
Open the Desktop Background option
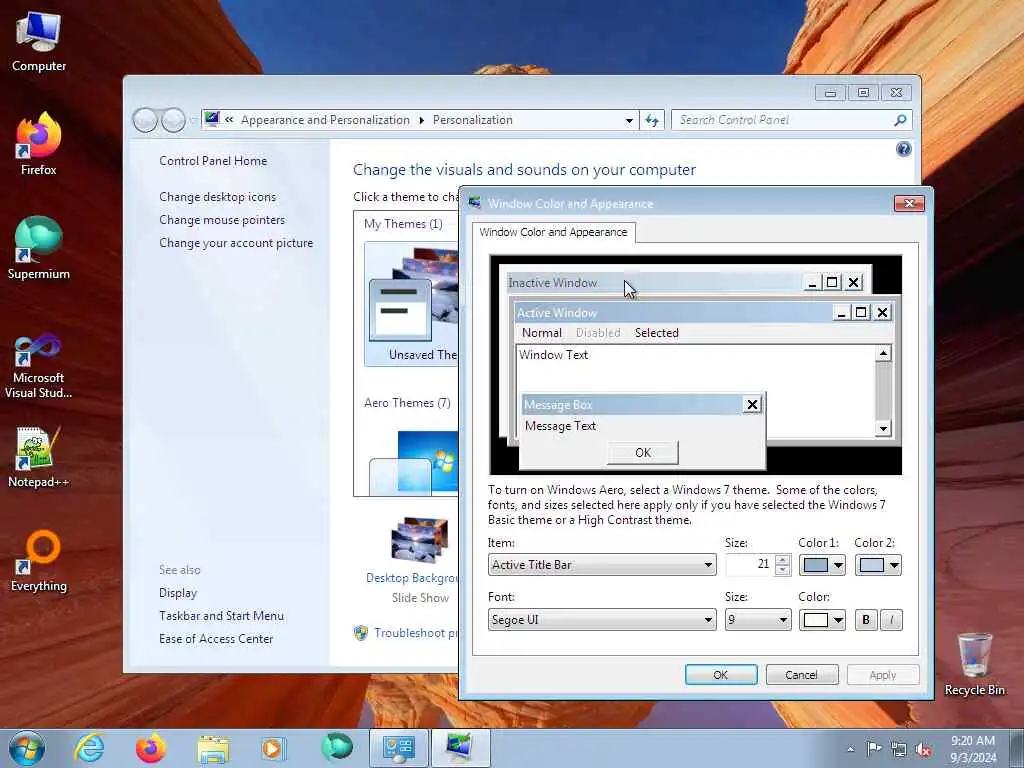pyautogui.click(x=413, y=558)
